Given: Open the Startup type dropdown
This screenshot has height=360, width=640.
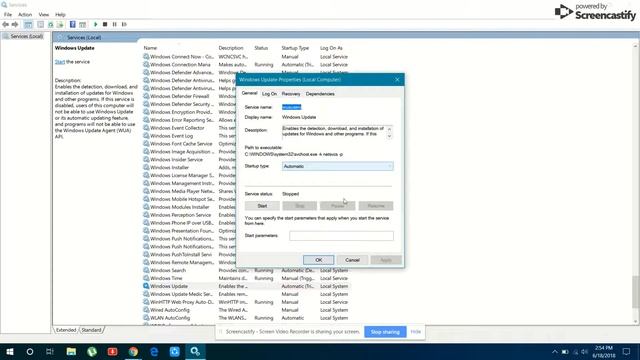Looking at the screenshot, I should point(338,166).
